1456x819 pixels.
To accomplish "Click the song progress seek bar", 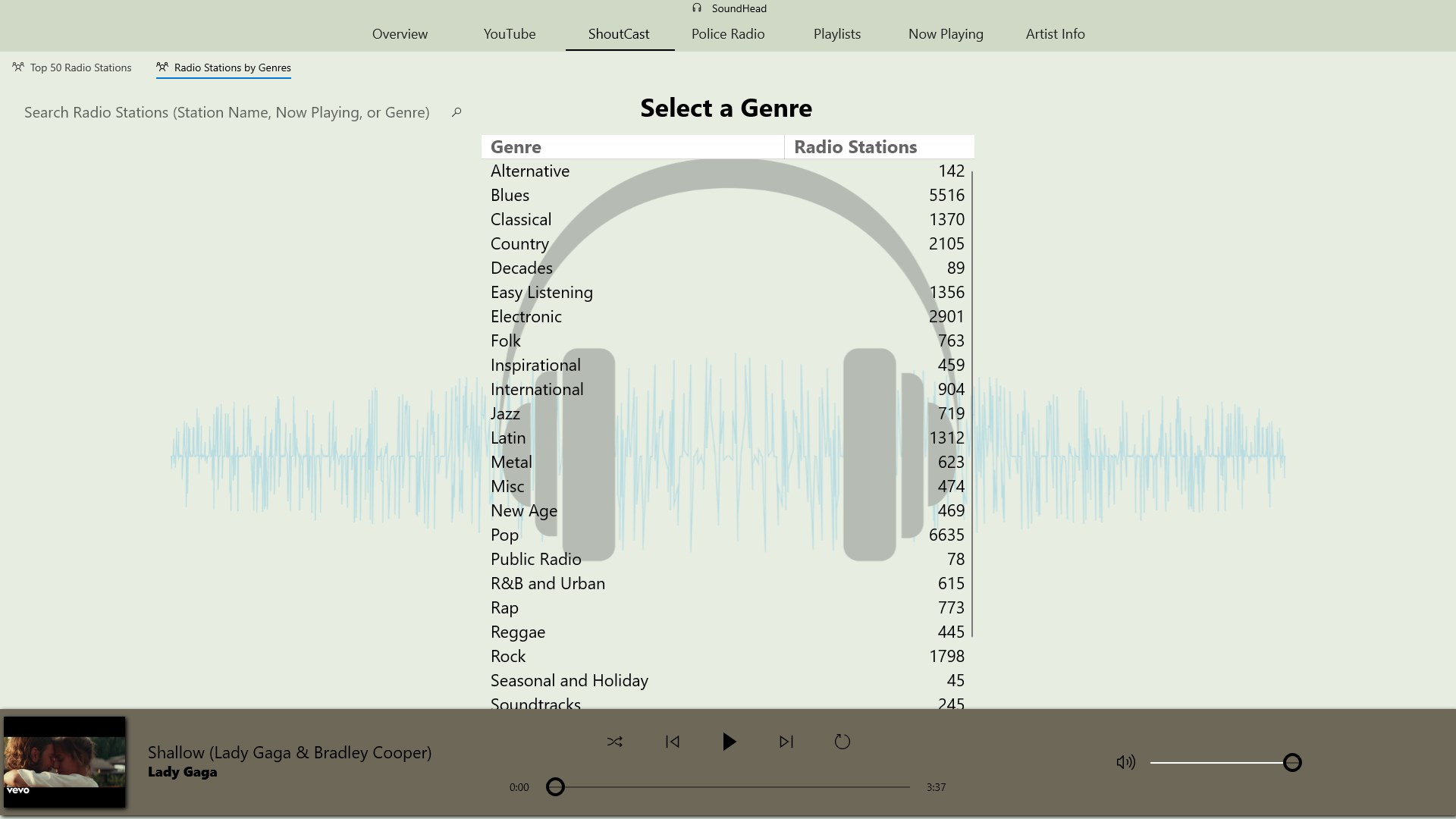I will pyautogui.click(x=732, y=787).
